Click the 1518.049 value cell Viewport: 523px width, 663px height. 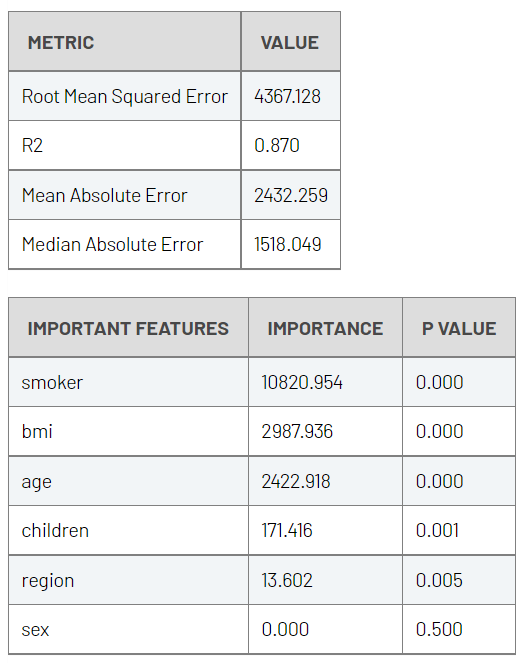pyautogui.click(x=290, y=244)
